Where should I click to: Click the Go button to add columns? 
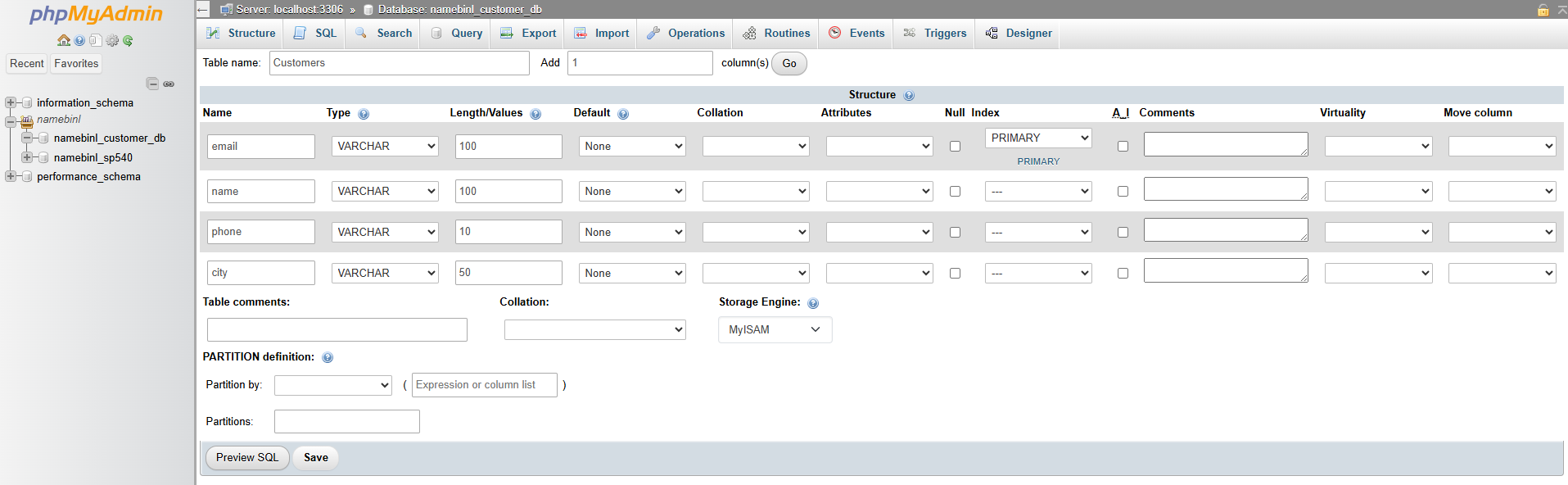point(789,63)
